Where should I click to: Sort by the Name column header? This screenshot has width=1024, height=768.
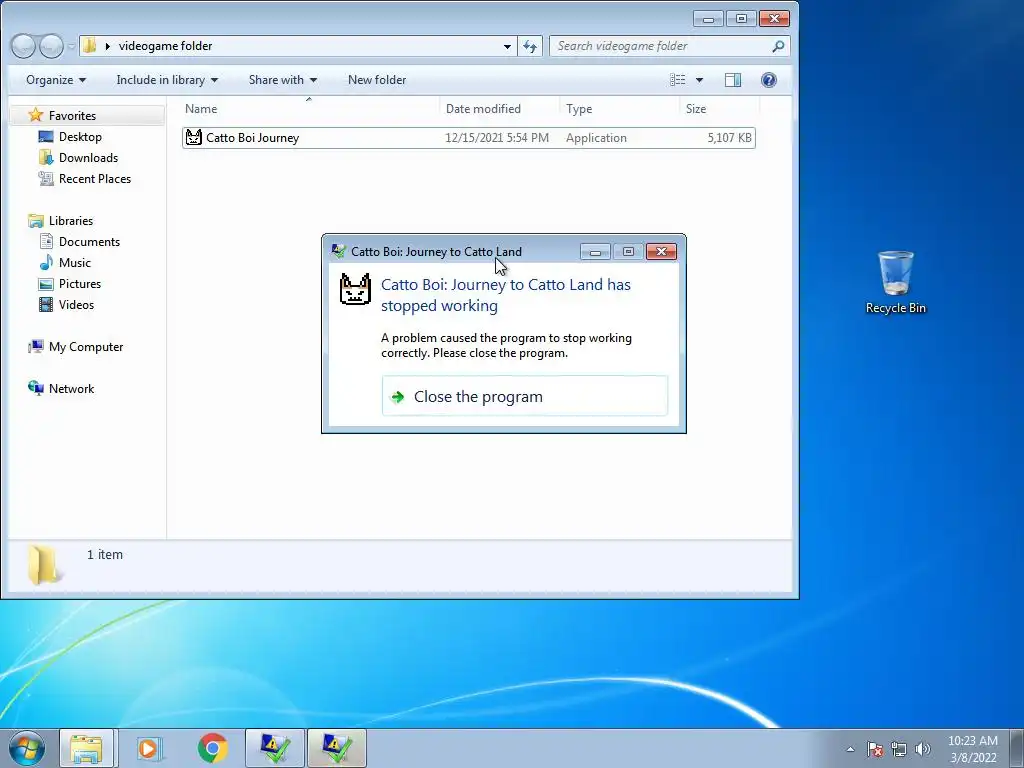pos(312,108)
